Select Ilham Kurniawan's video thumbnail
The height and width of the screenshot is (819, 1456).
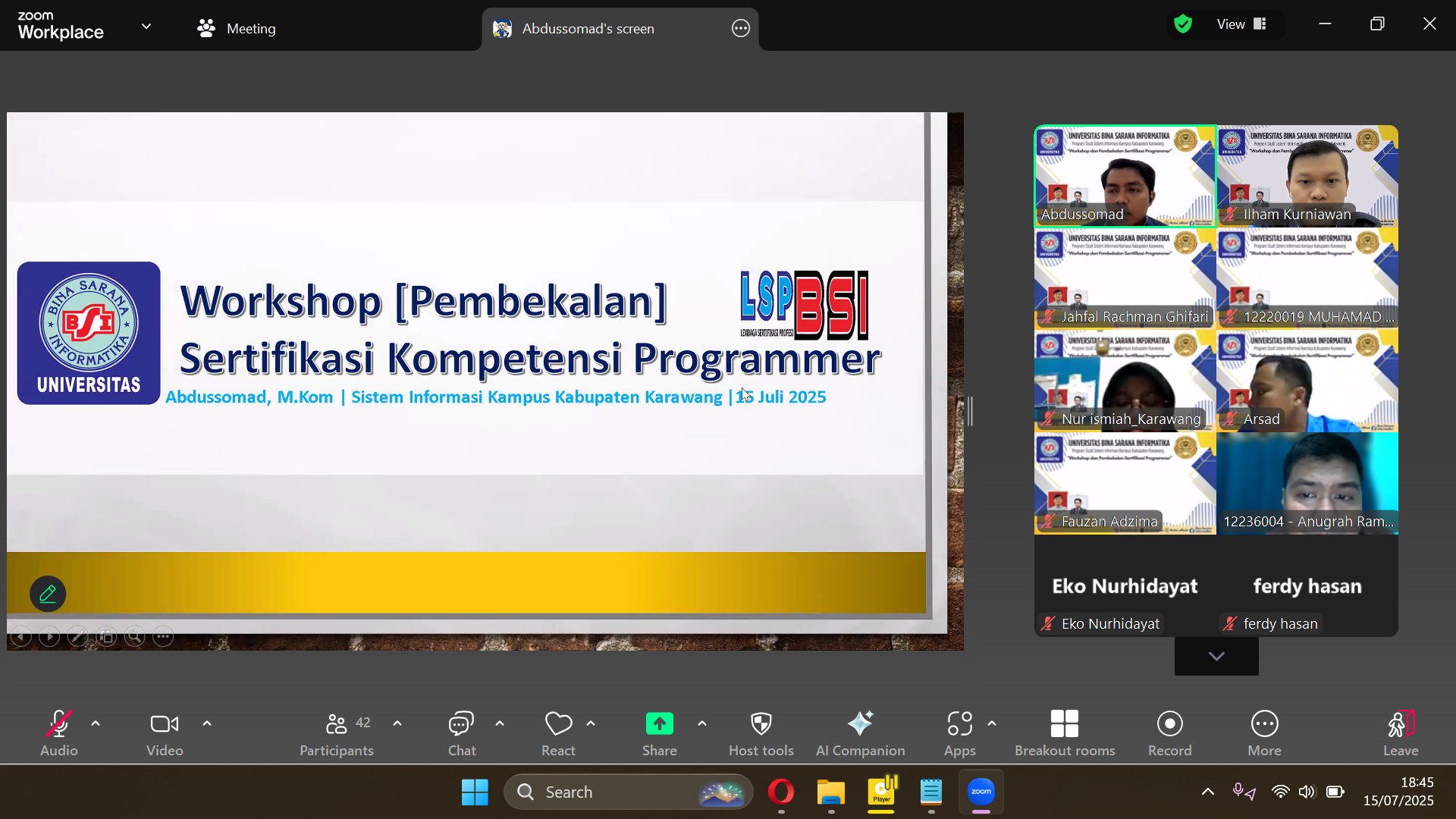pyautogui.click(x=1307, y=176)
